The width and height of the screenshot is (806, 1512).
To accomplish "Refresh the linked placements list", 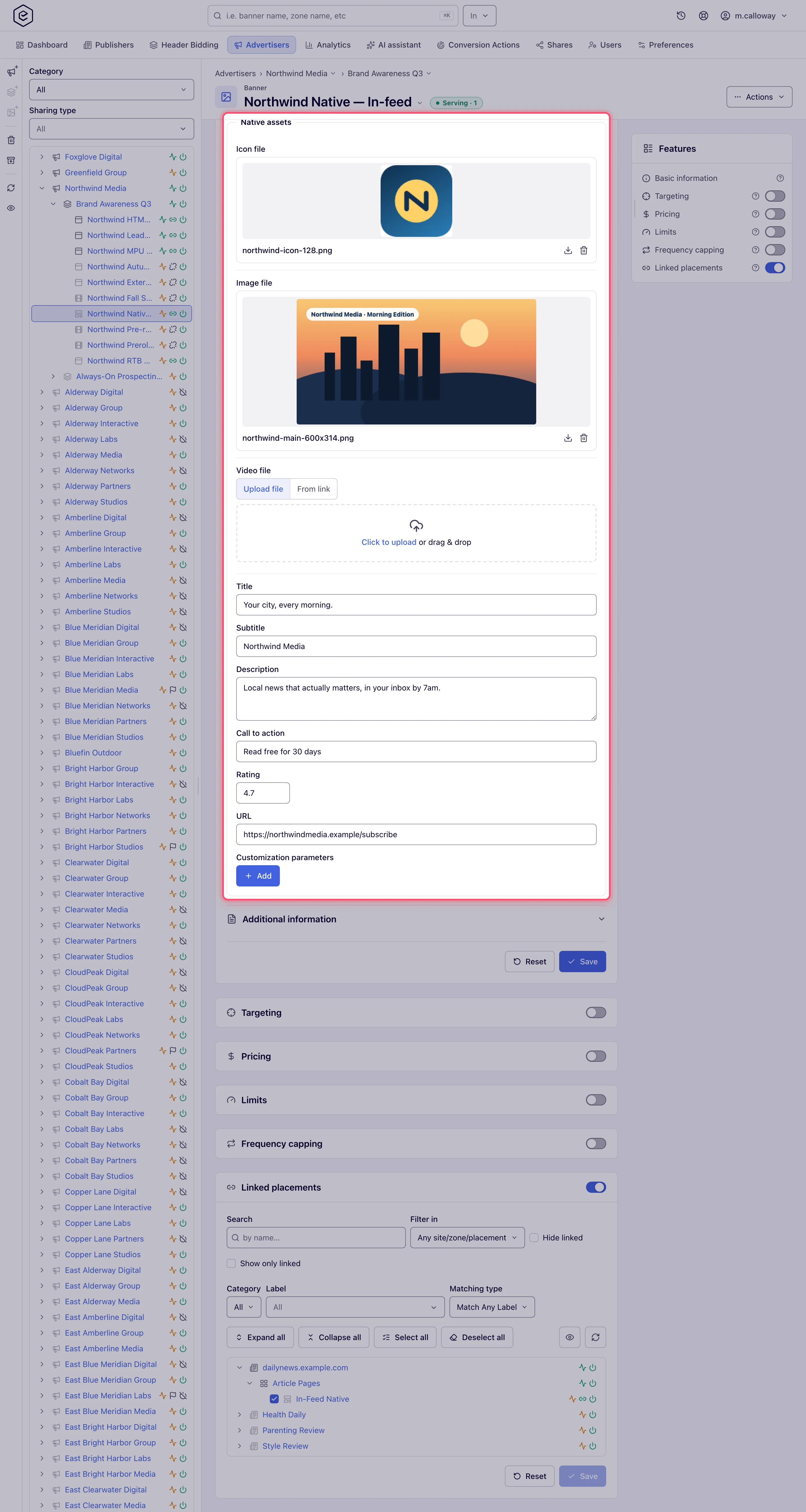I will pos(596,1337).
